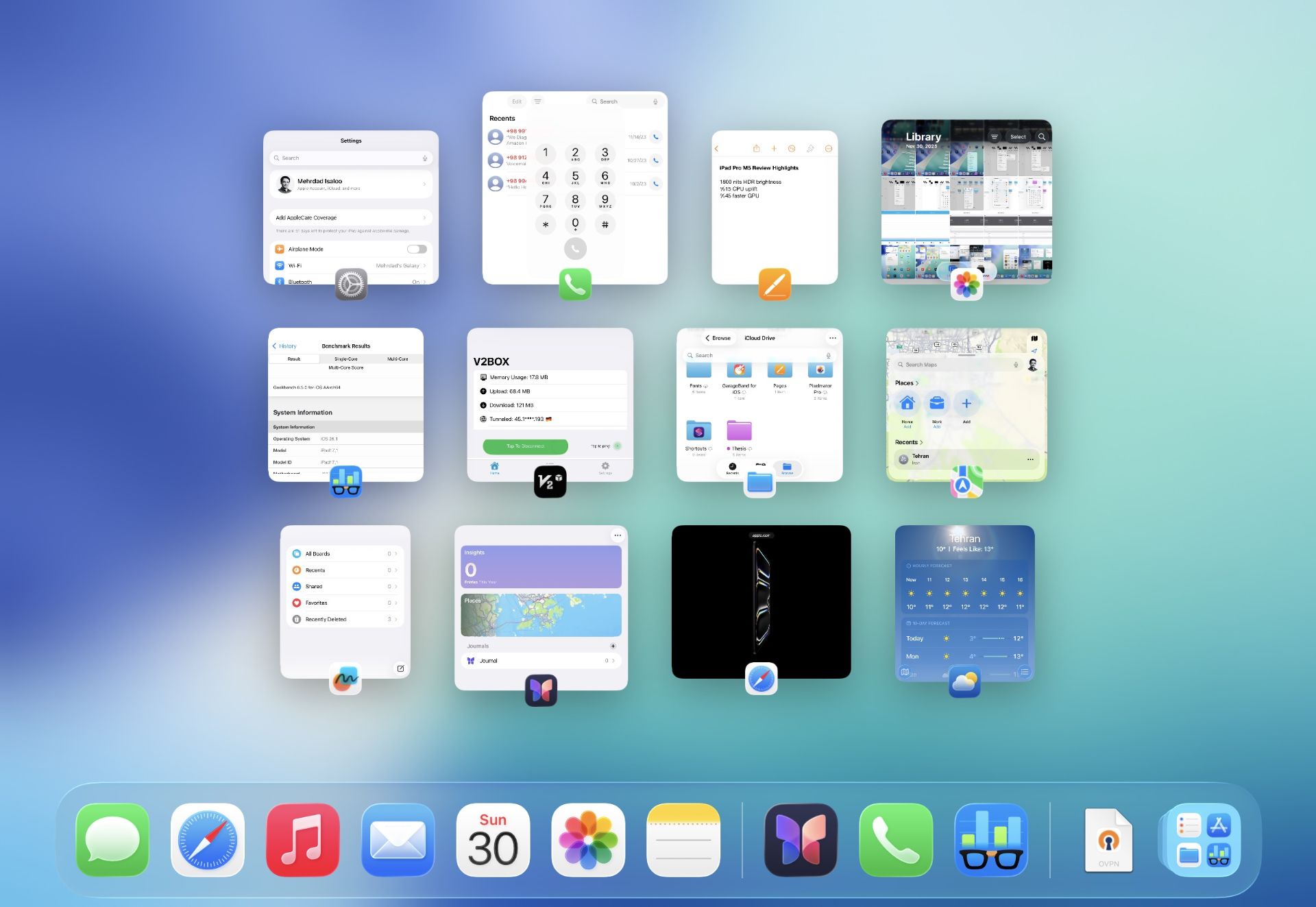Tap 'Tap To Disconnect' in V2BOX
This screenshot has width=1316, height=907.
[525, 446]
